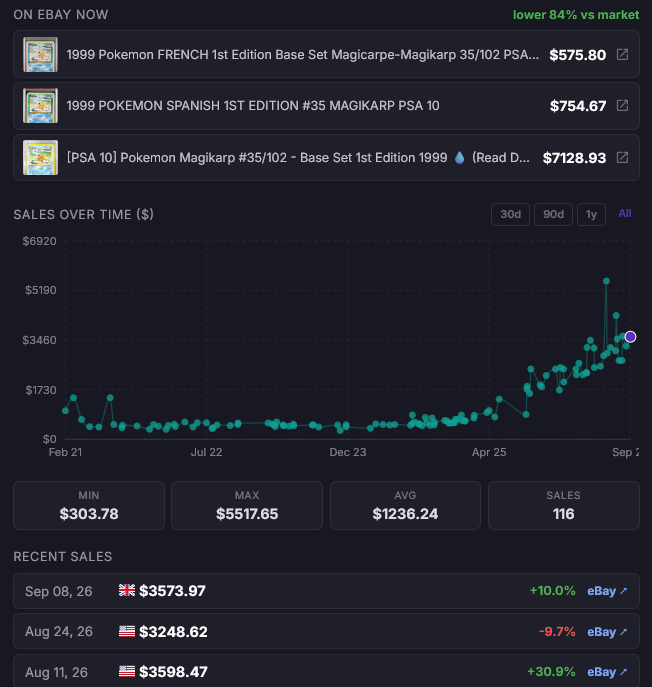The height and width of the screenshot is (687, 652).
Task: Click the Sep 08, 26 sale date
Action: (59, 591)
